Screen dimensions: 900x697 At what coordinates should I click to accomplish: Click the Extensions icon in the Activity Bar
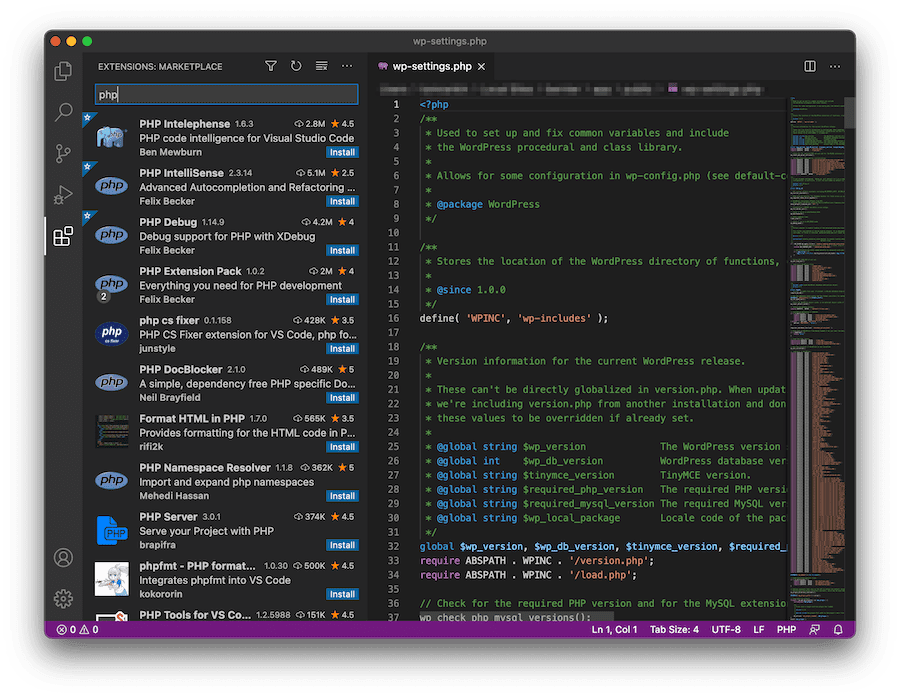tap(63, 236)
